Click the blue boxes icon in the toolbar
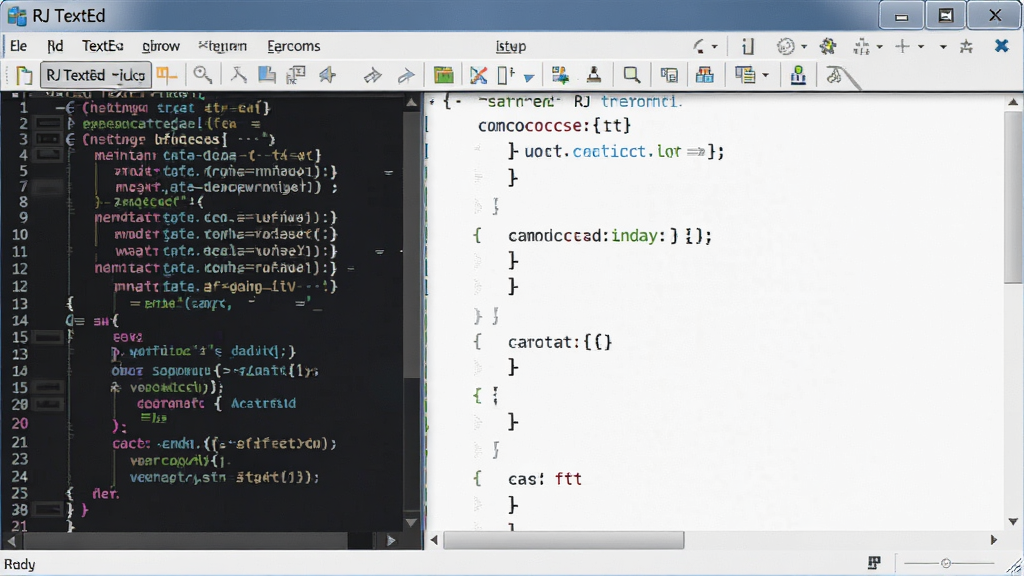Image resolution: width=1024 pixels, height=576 pixels. tap(705, 75)
